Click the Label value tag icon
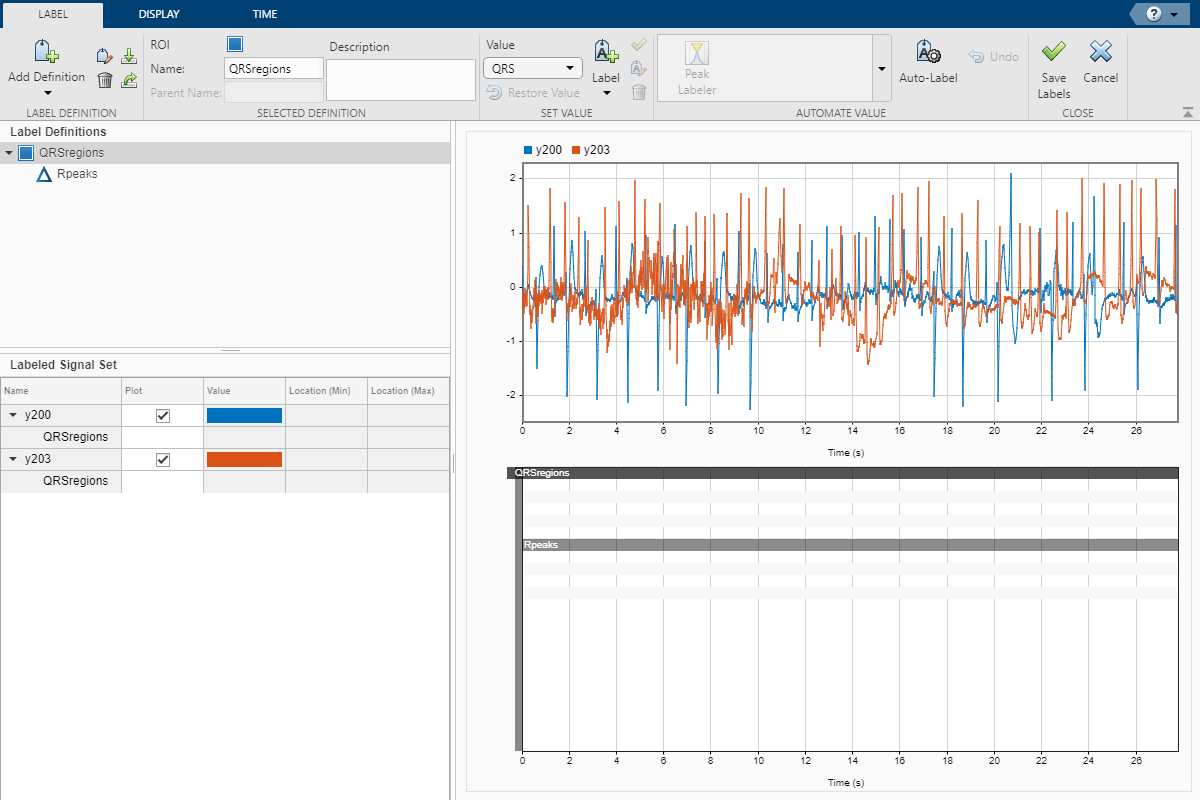The width and height of the screenshot is (1200, 800). (x=606, y=53)
